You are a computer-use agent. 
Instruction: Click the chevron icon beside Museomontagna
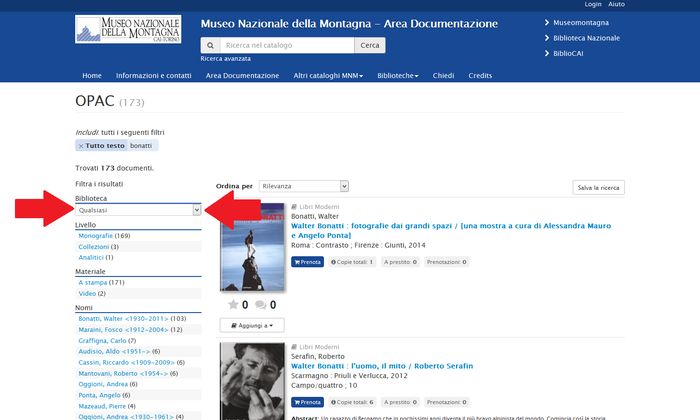pyautogui.click(x=547, y=22)
